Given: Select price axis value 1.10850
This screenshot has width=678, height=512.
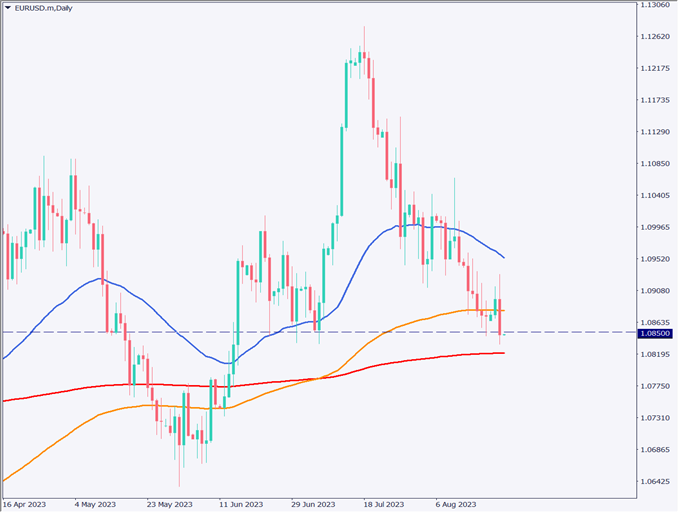Looking at the screenshot, I should (x=655, y=164).
